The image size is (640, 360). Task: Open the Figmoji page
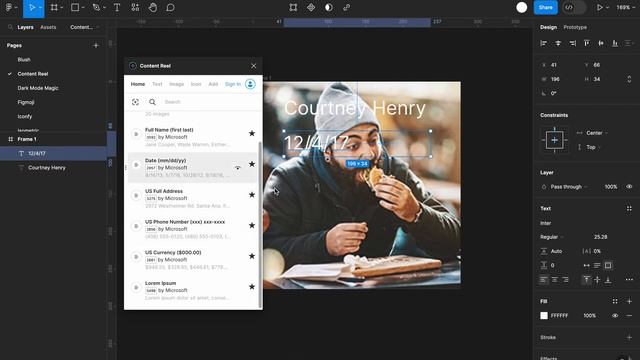tap(26, 102)
